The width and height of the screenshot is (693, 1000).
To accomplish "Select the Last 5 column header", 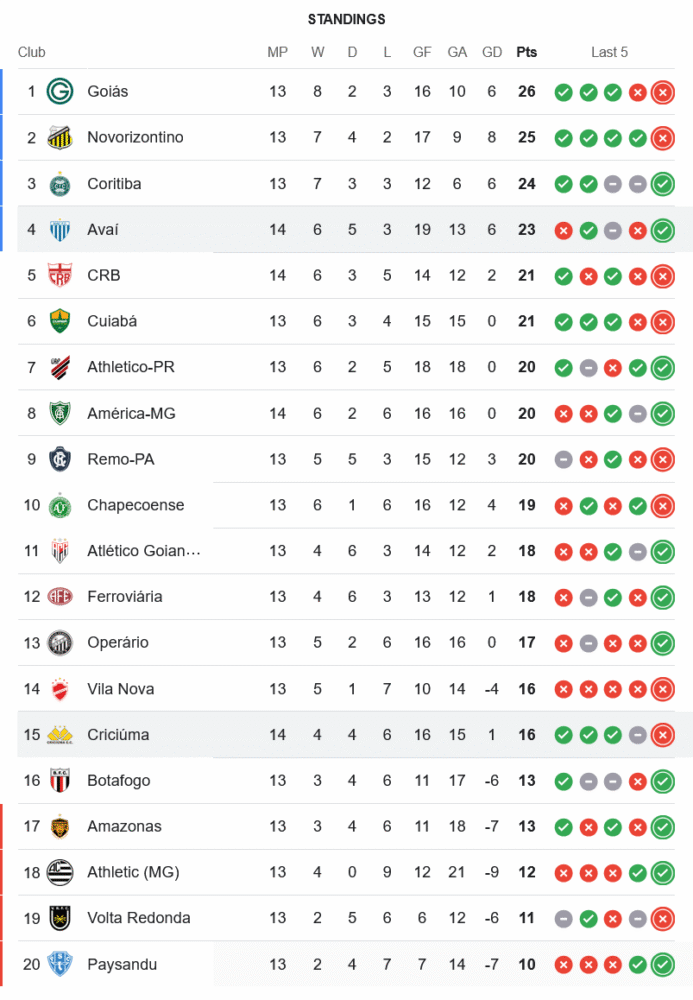I will coord(609,52).
